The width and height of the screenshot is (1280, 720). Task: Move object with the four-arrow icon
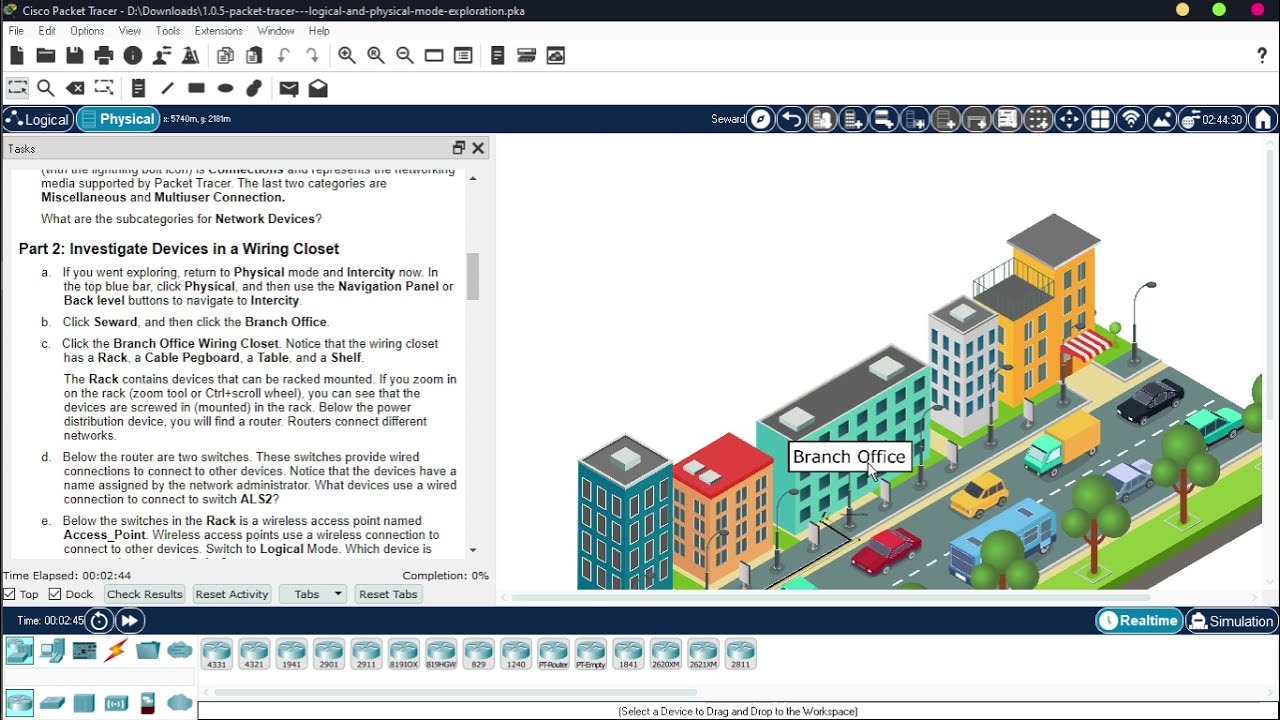coord(1069,120)
